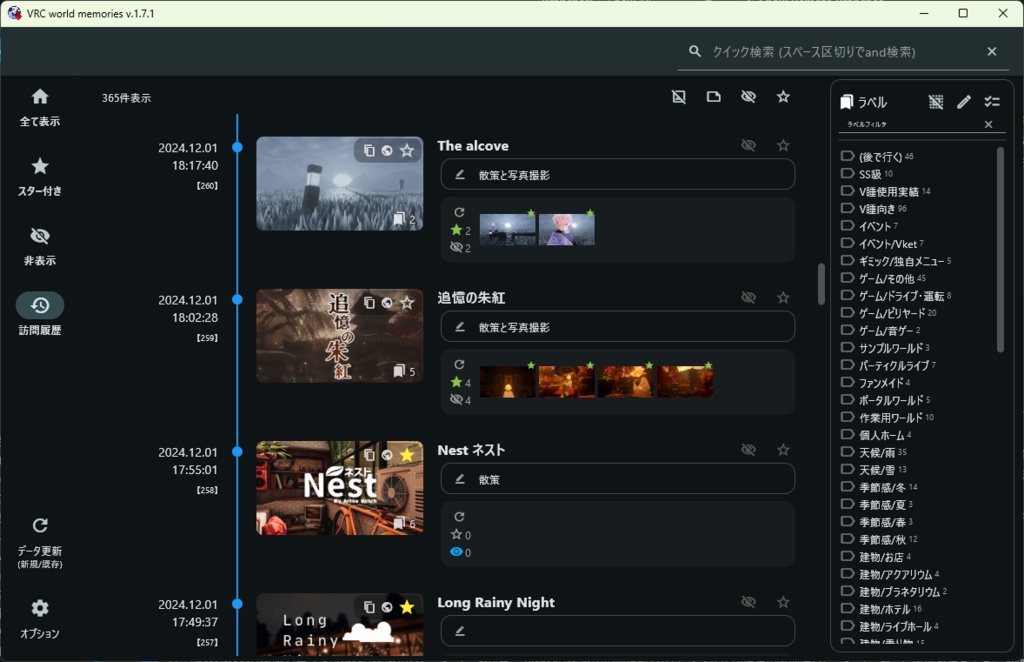Viewport: 1024px width, 662px height.
Task: Toggle star filter in the top toolbar
Action: pos(783,97)
